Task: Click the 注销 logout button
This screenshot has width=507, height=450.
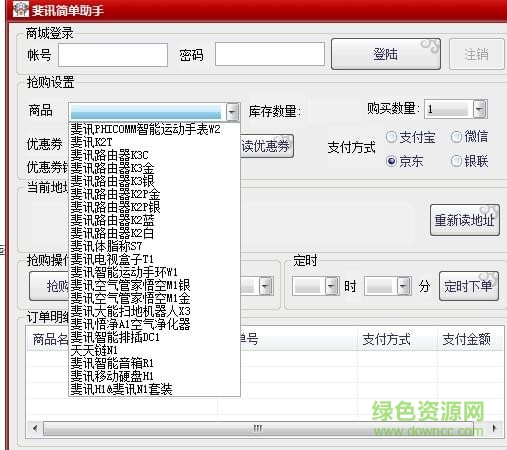Action: 477,54
